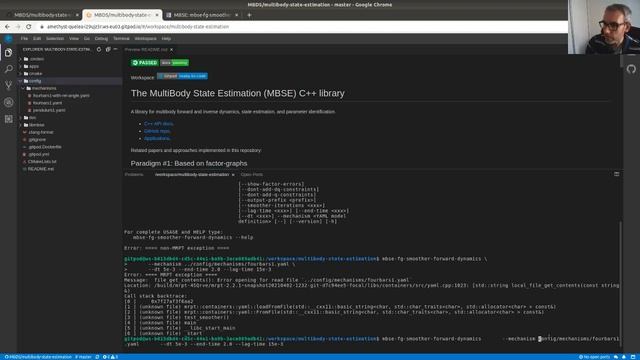Open the .clang-format file
Image resolution: width=640 pixels, height=360 pixels.
click(41, 133)
